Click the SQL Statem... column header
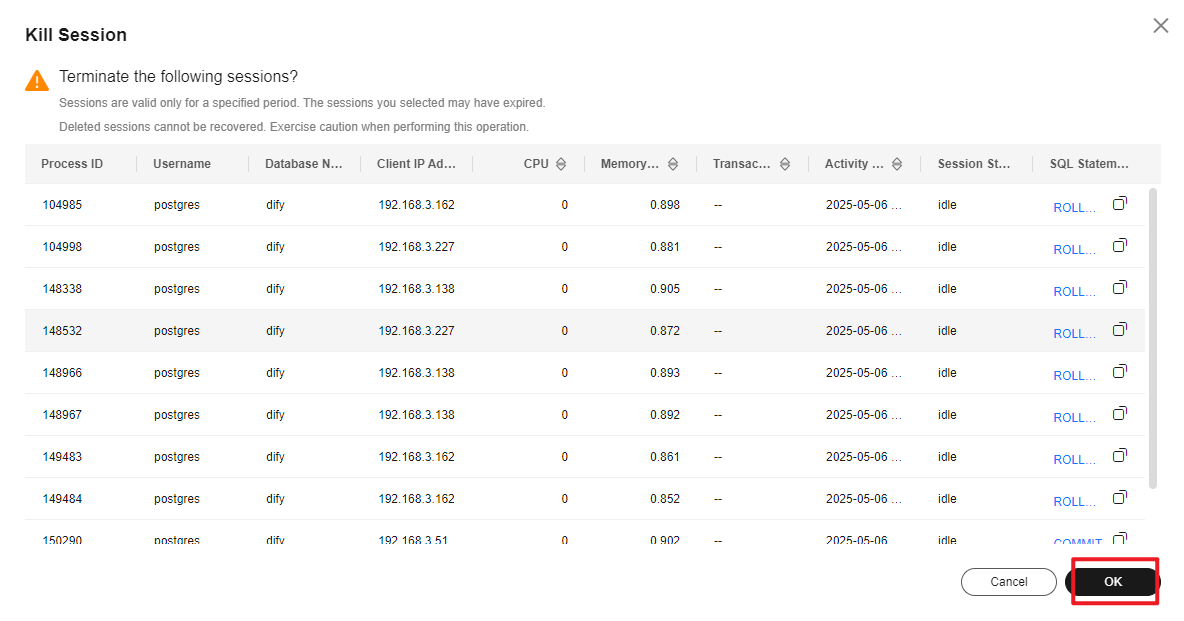 click(1089, 164)
